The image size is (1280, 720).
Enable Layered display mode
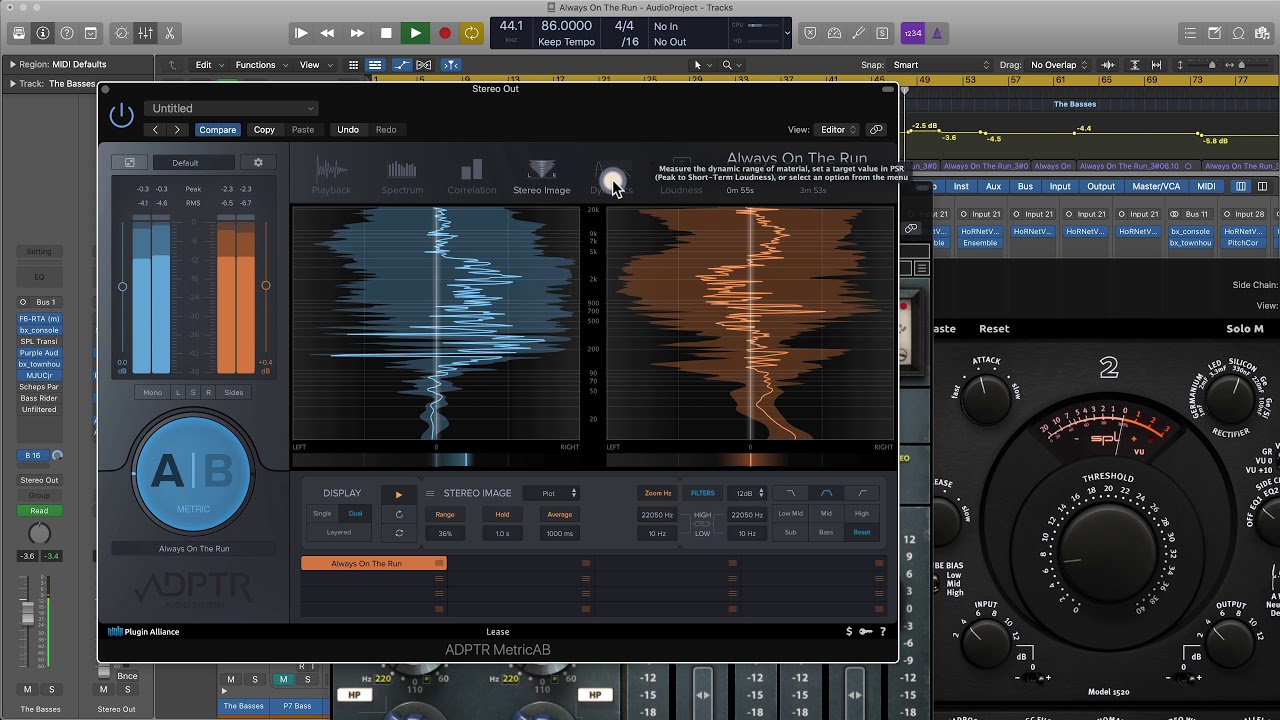(339, 533)
